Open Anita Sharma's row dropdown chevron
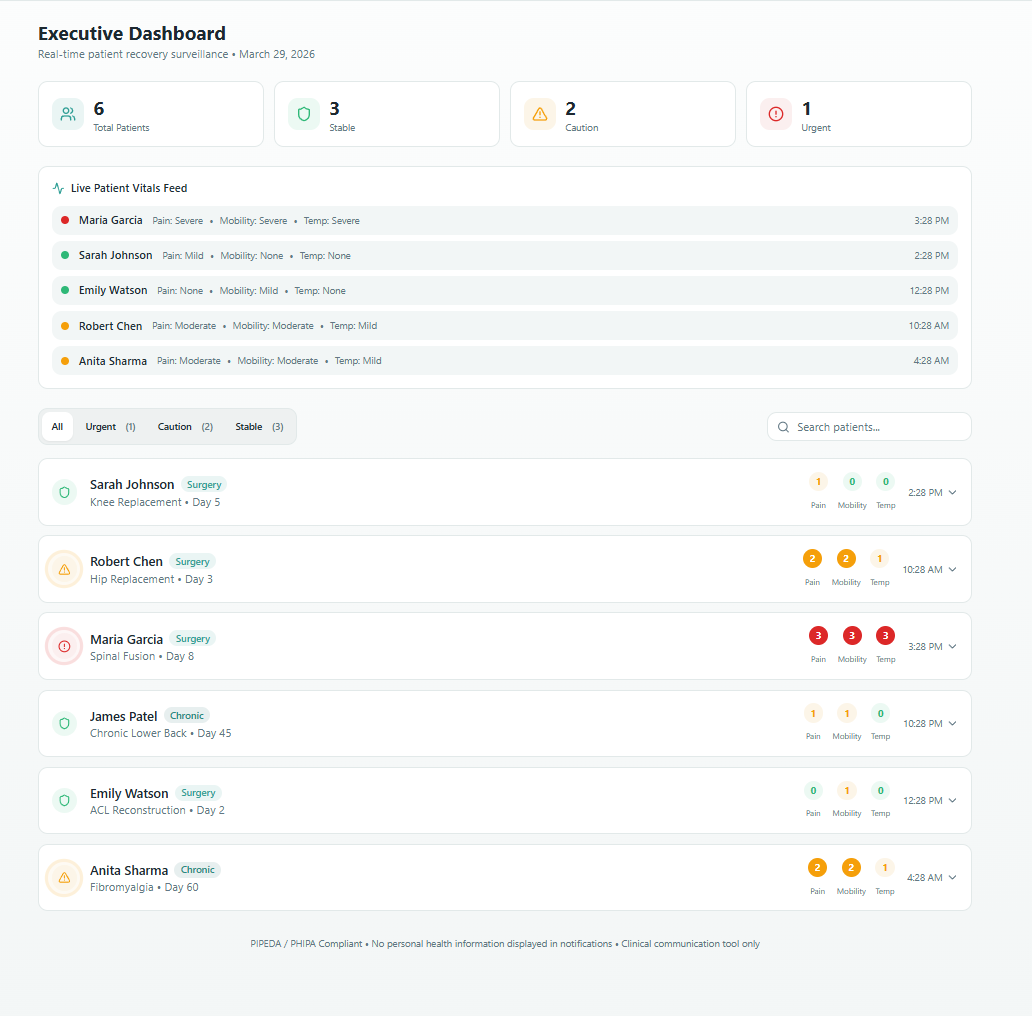Viewport: 1032px width, 1016px height. pyautogui.click(x=952, y=877)
